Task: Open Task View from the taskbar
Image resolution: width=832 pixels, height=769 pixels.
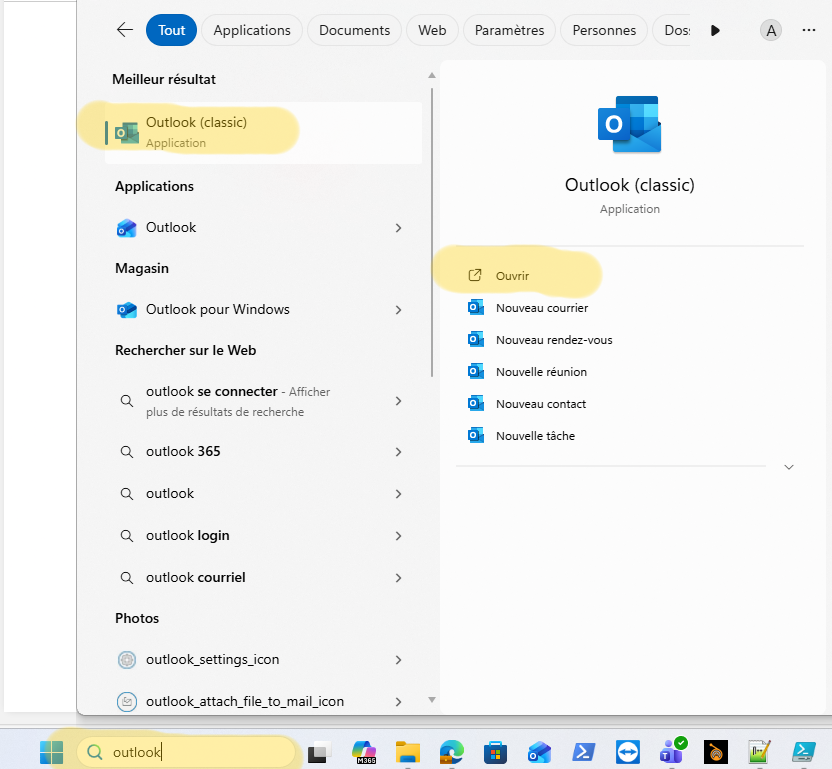Action: (320, 752)
